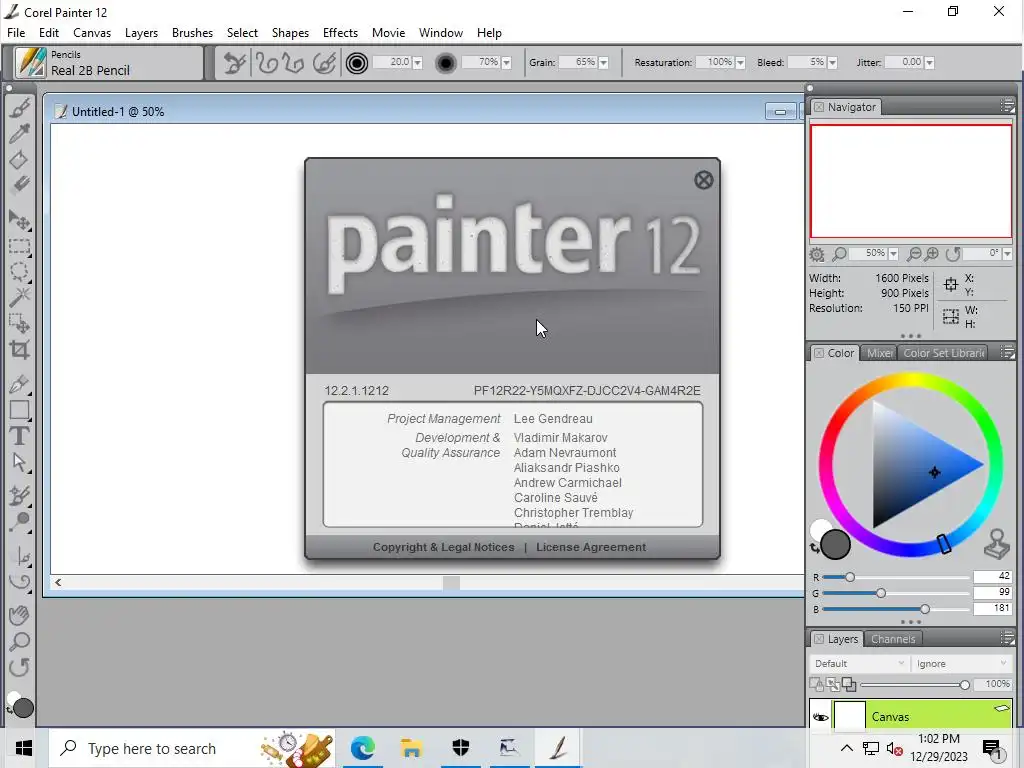Select the Shape Selection arrow tool
This screenshot has height=768, width=1024.
click(x=20, y=462)
